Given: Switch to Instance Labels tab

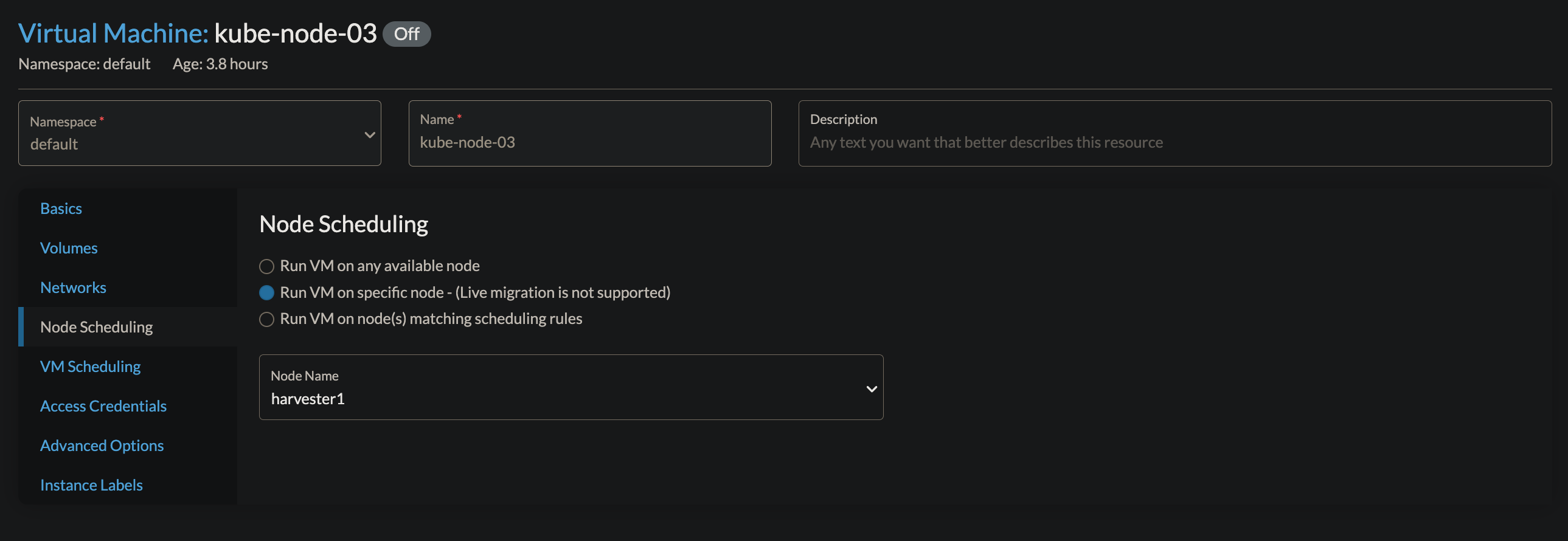Looking at the screenshot, I should [91, 486].
